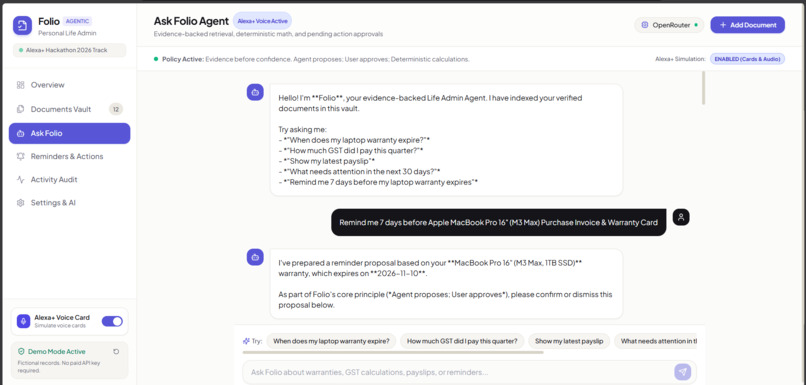Click the bot avatar beside the reminder proposal
Image resolution: width=806 pixels, height=385 pixels.
point(255,257)
